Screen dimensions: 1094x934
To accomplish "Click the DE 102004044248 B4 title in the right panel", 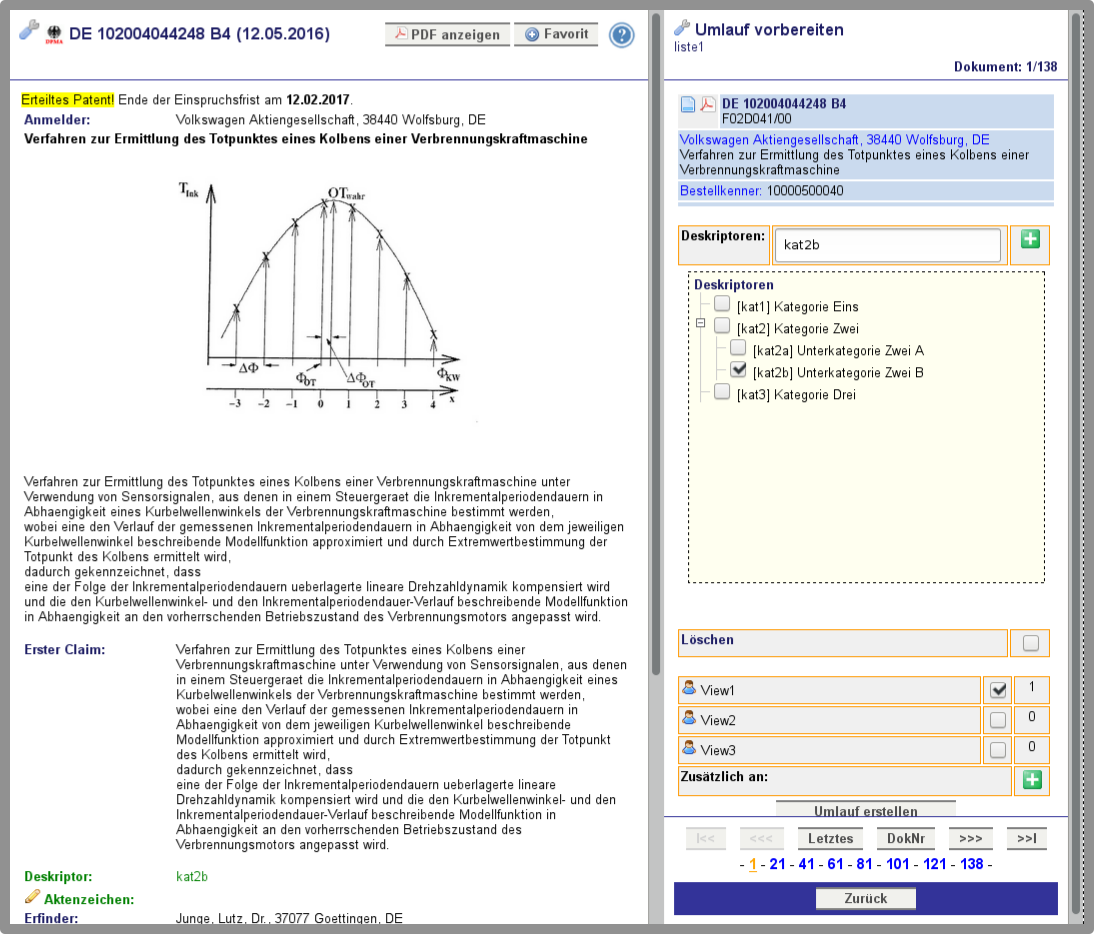I will (784, 104).
